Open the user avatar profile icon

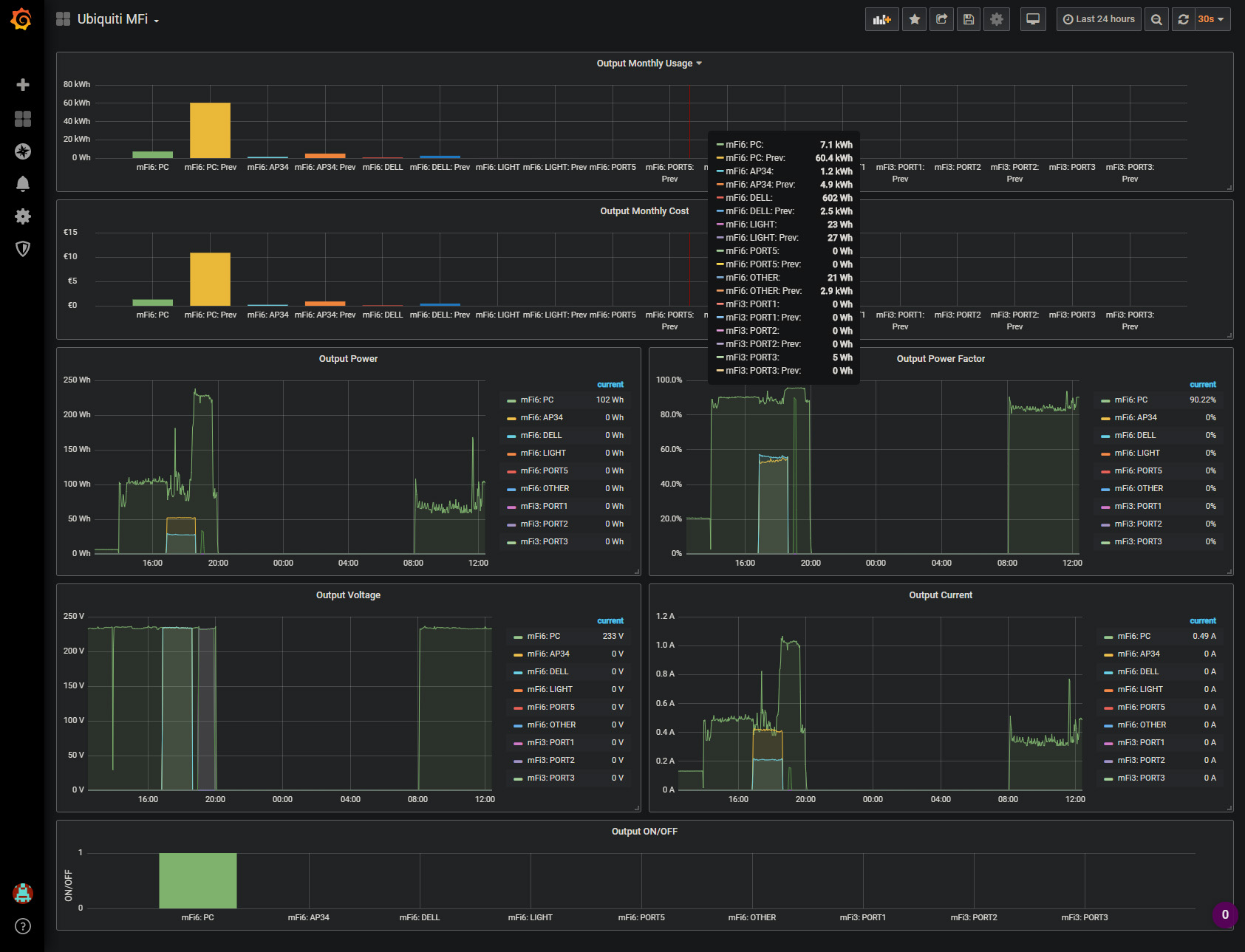point(23,893)
